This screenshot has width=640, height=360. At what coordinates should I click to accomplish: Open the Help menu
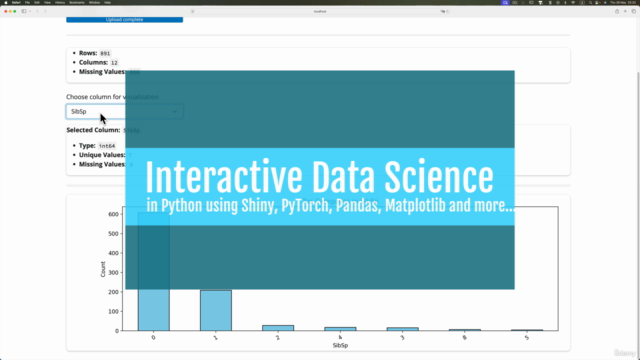107,2
